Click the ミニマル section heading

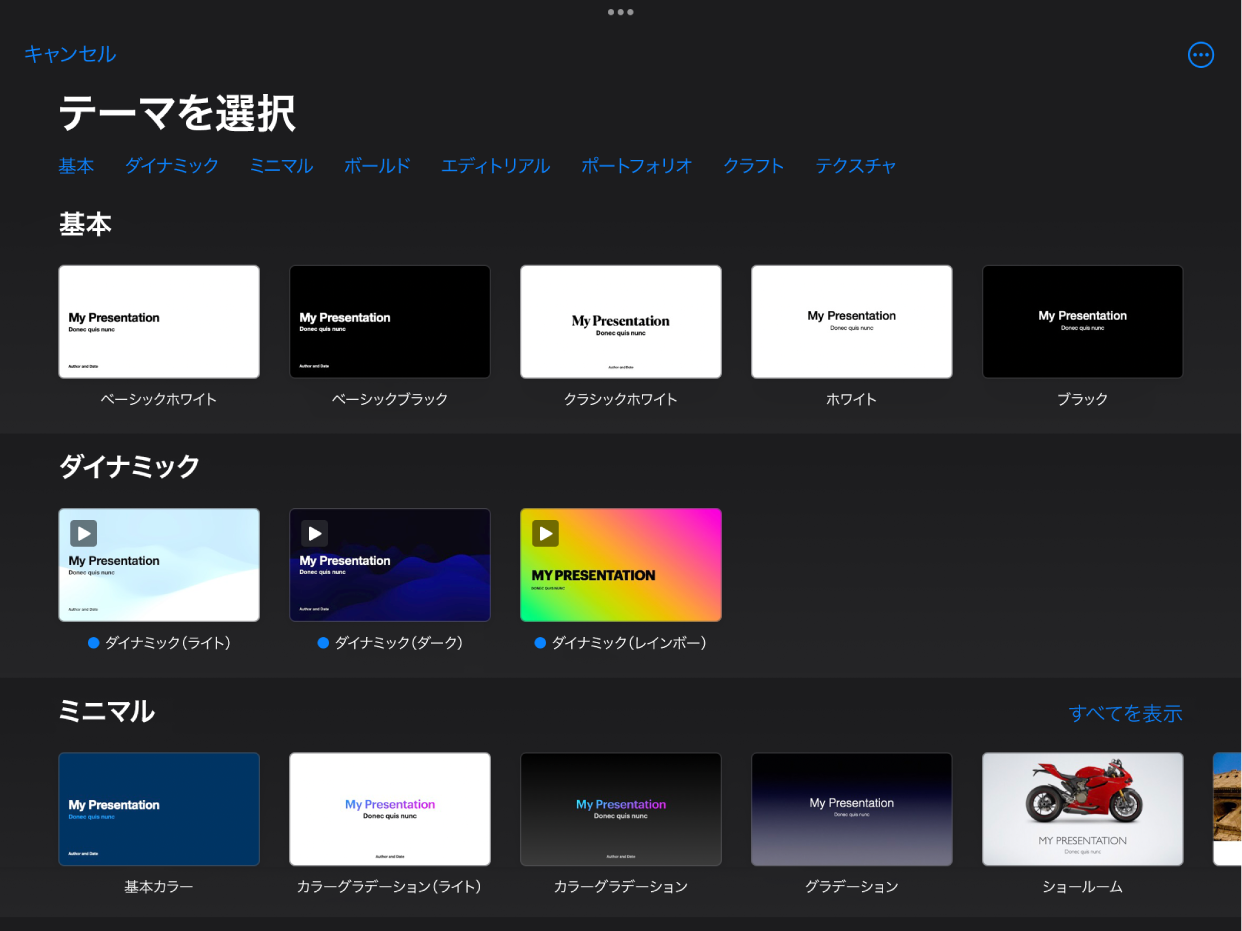(107, 711)
